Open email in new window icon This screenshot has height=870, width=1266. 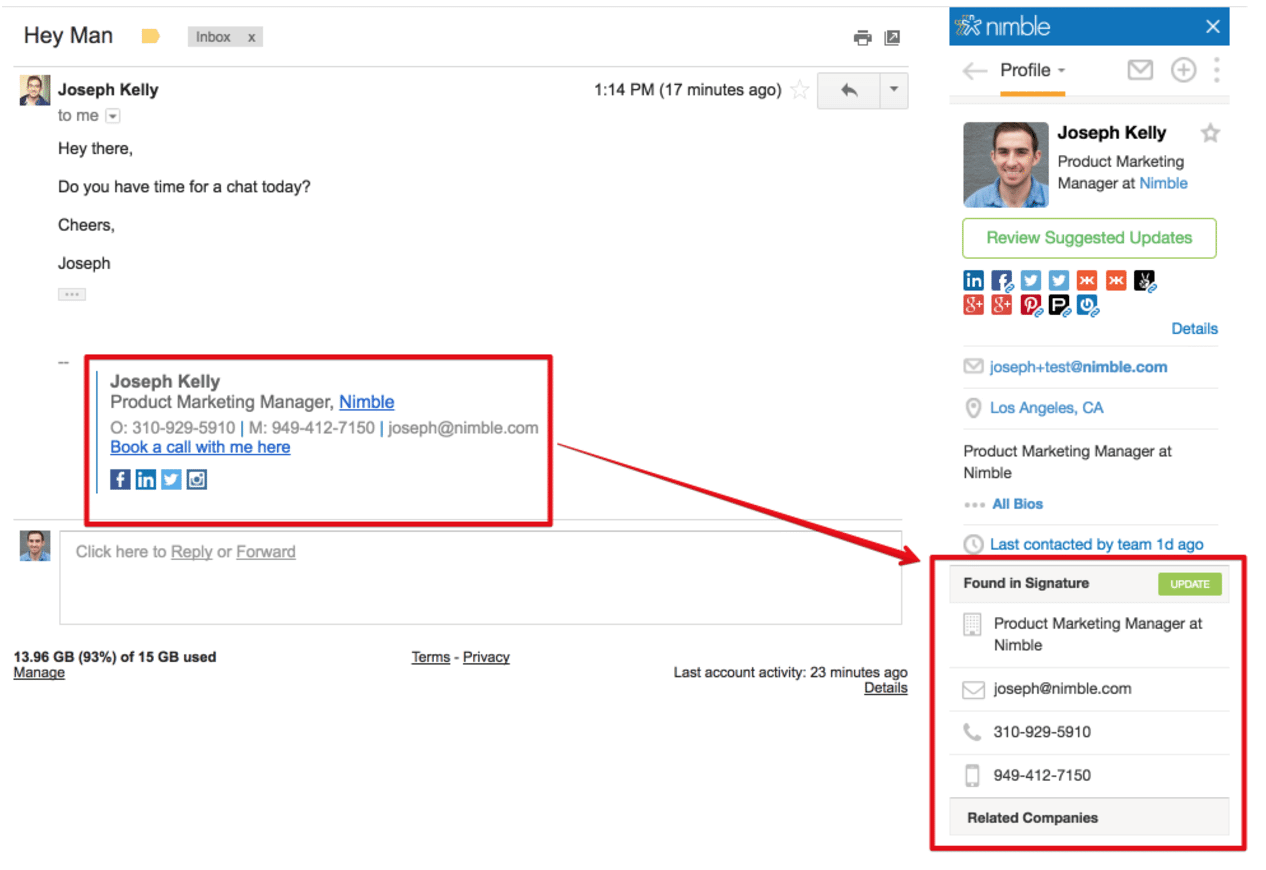(892, 38)
